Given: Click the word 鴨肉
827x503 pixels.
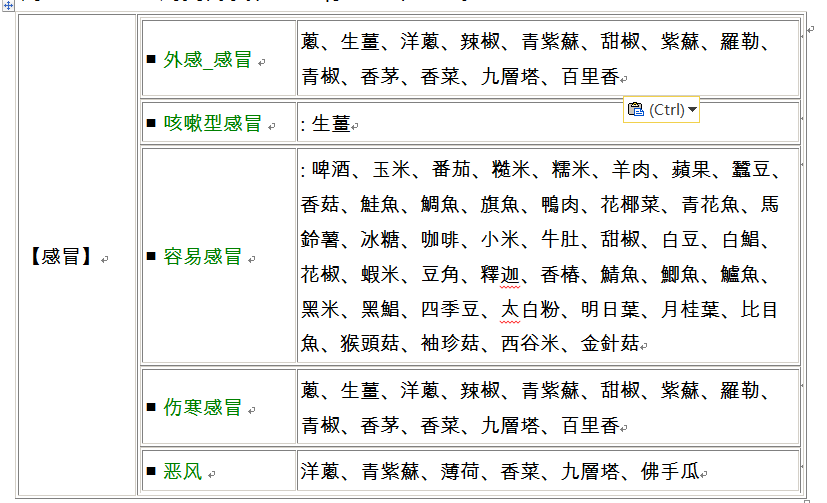Looking at the screenshot, I should (x=561, y=204).
